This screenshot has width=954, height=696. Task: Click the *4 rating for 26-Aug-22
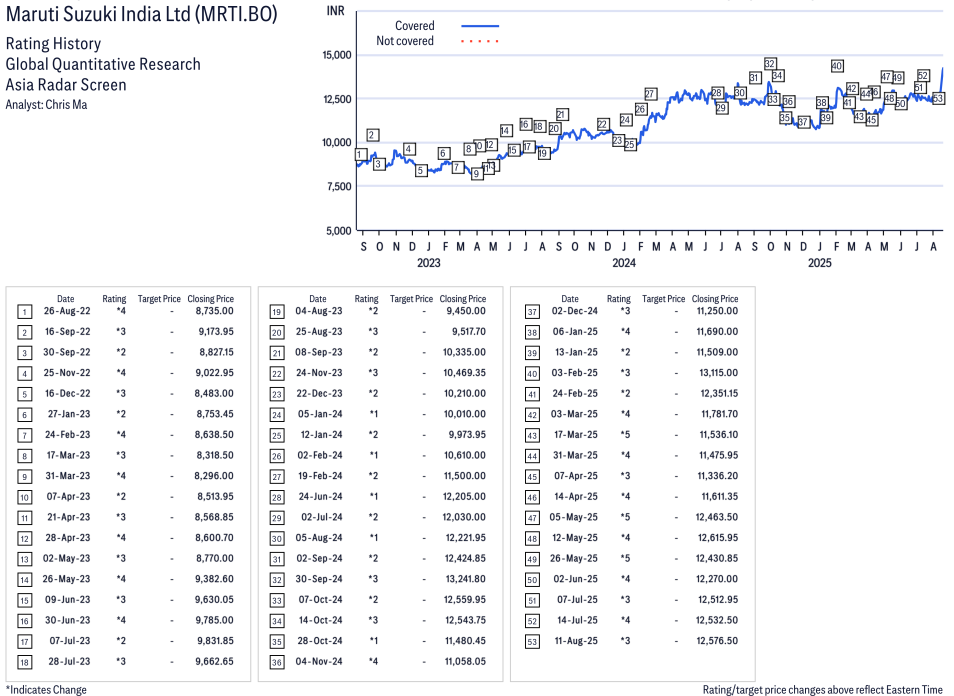coord(121,311)
